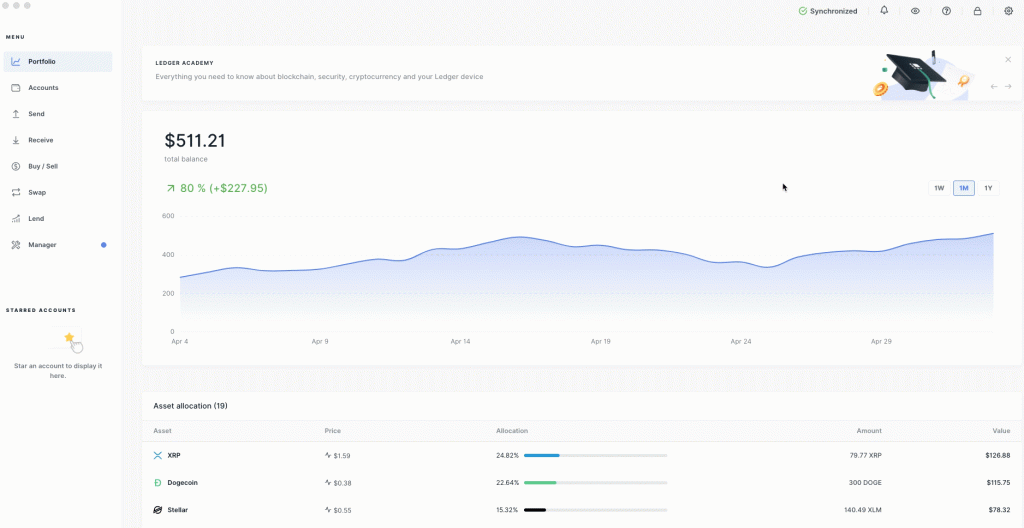Select the 1Y time range
Screen dimensions: 1024x528
tap(988, 188)
